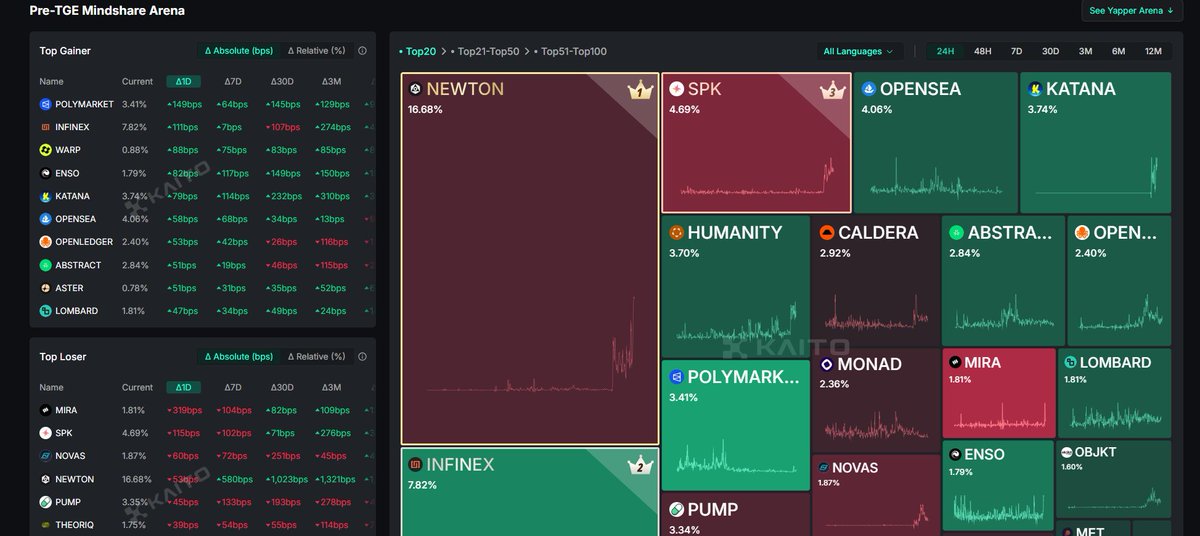Click the Pump icon in Top Loser list
The width and height of the screenshot is (1200, 536).
(45, 502)
